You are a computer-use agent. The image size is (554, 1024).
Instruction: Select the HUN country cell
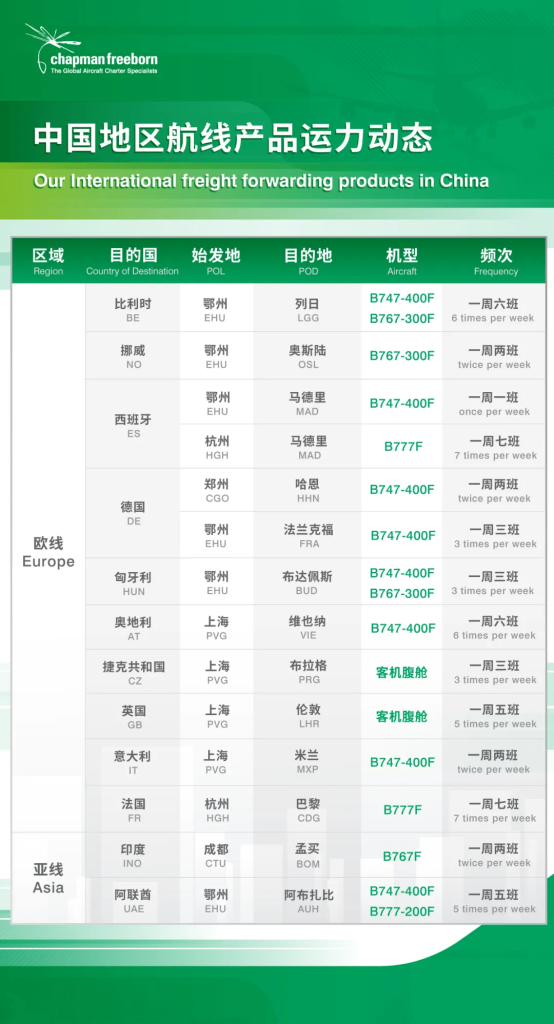(133, 583)
